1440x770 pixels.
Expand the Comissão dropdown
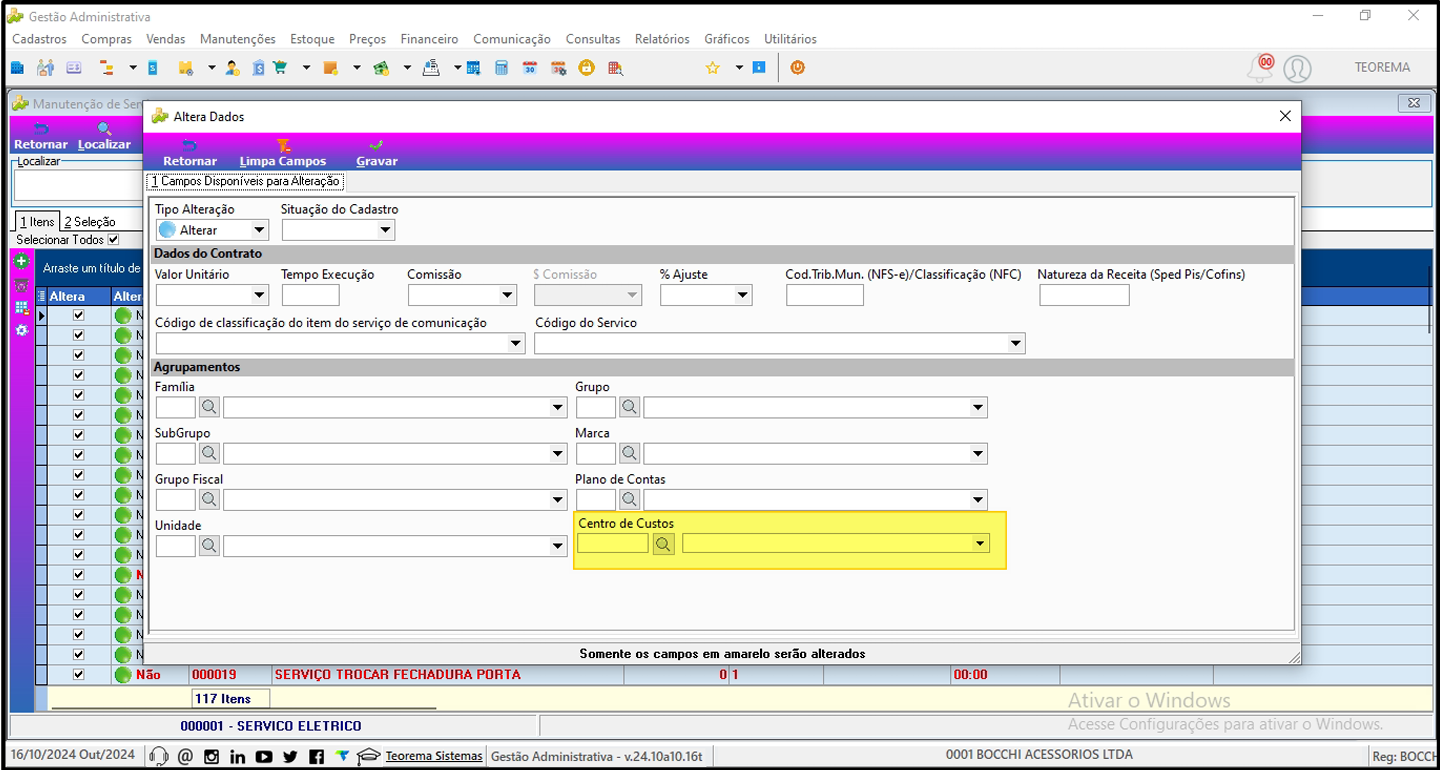[x=507, y=295]
